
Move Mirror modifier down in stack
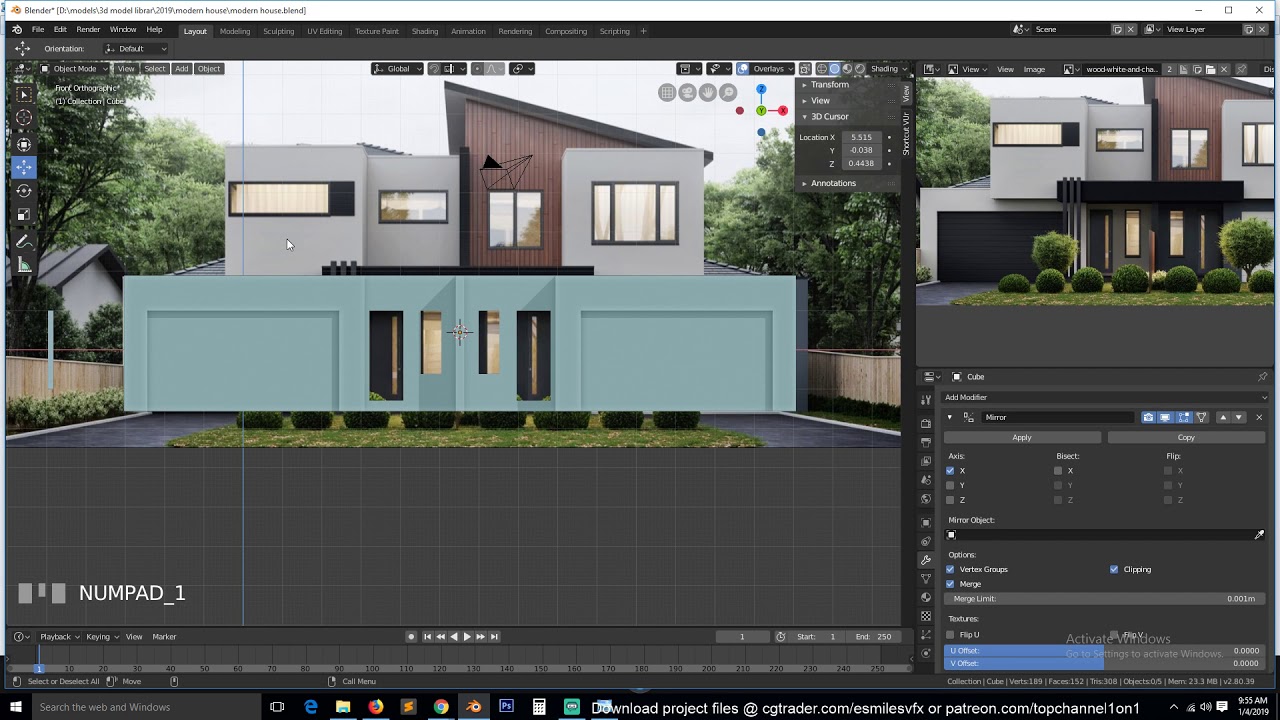(1238, 417)
